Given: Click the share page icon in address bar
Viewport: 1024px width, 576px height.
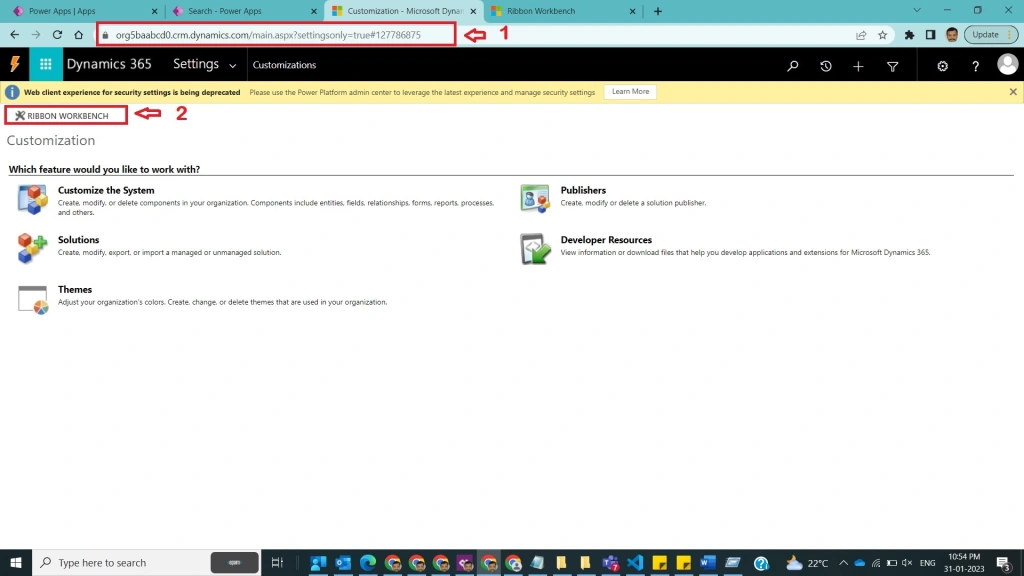Looking at the screenshot, I should tap(861, 35).
